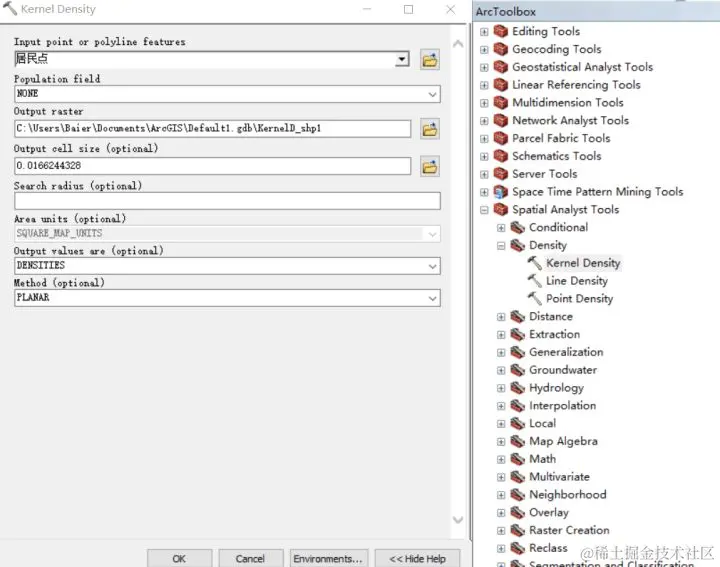
Task: Click the Output raster path field
Action: pos(213,129)
